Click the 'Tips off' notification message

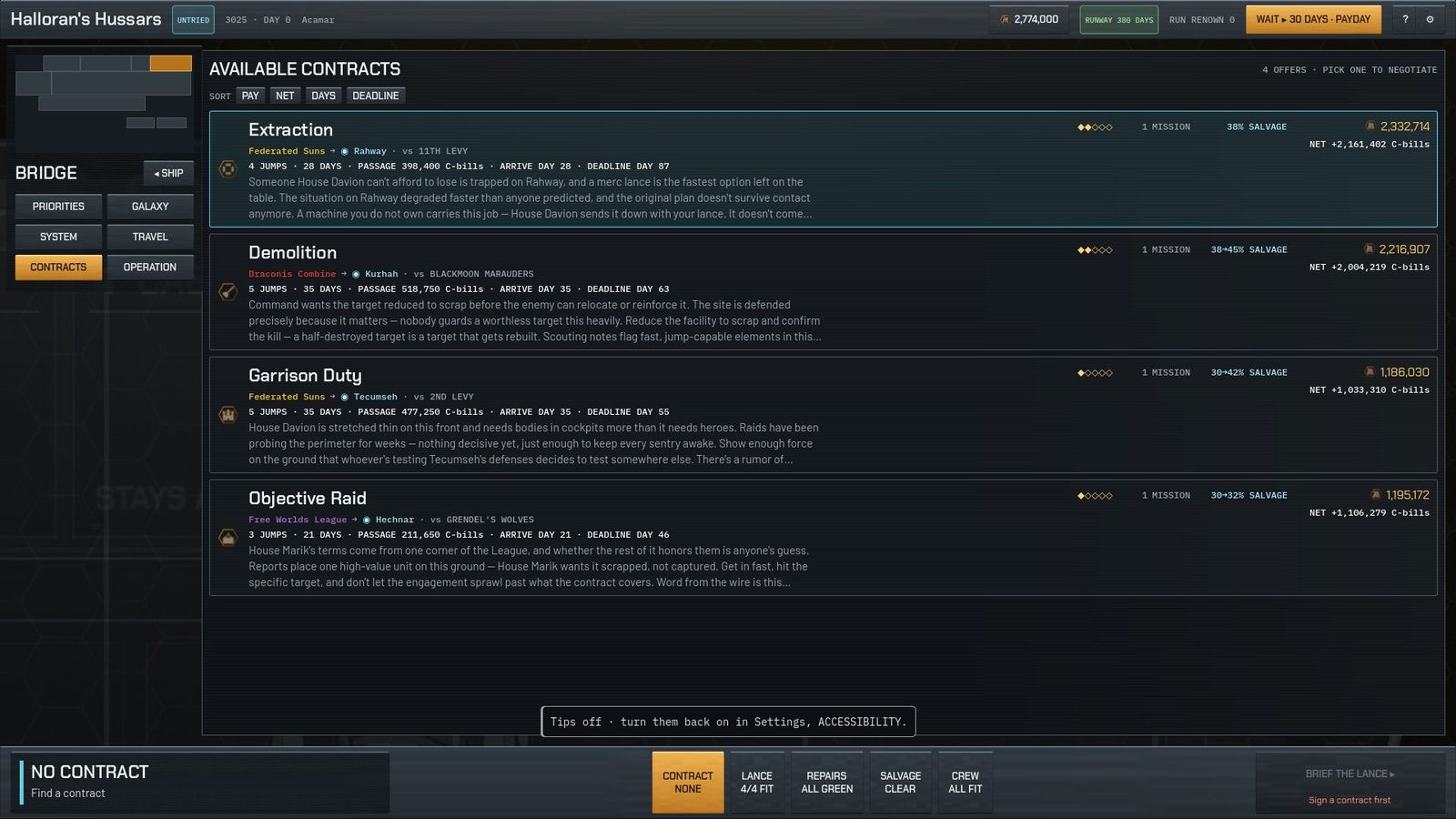pyautogui.click(x=728, y=722)
